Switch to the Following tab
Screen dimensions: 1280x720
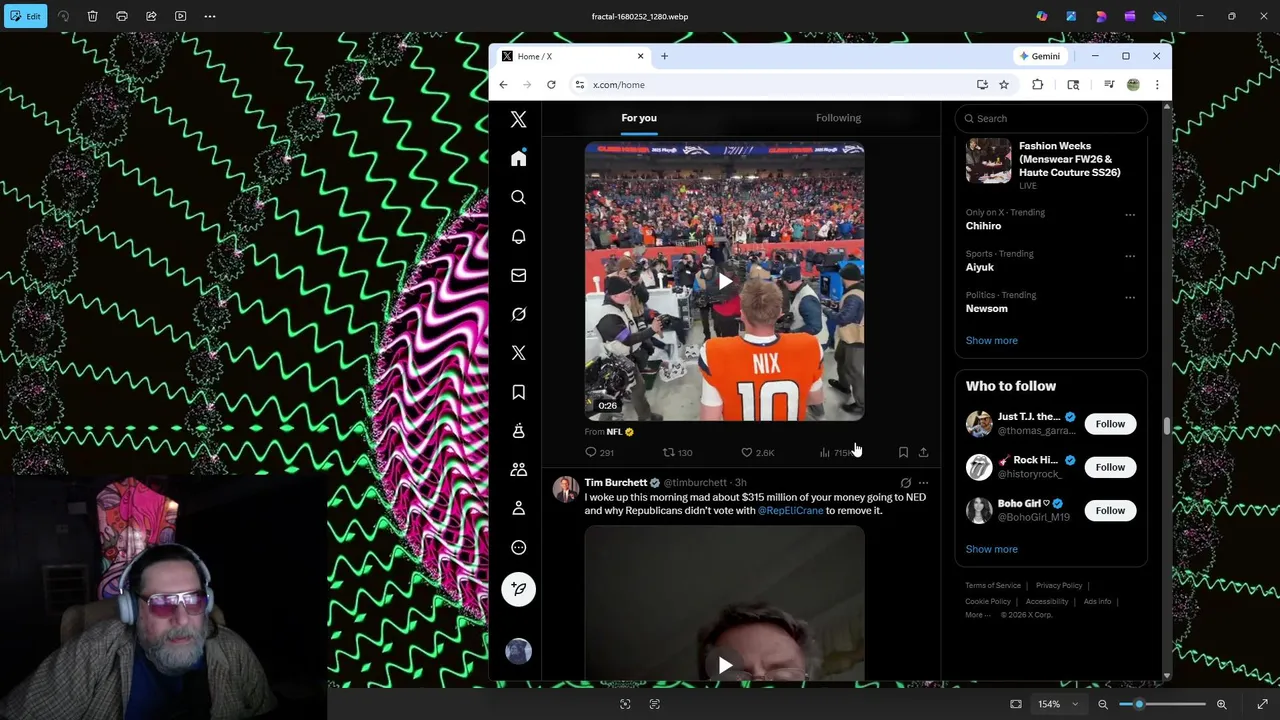pyautogui.click(x=838, y=118)
